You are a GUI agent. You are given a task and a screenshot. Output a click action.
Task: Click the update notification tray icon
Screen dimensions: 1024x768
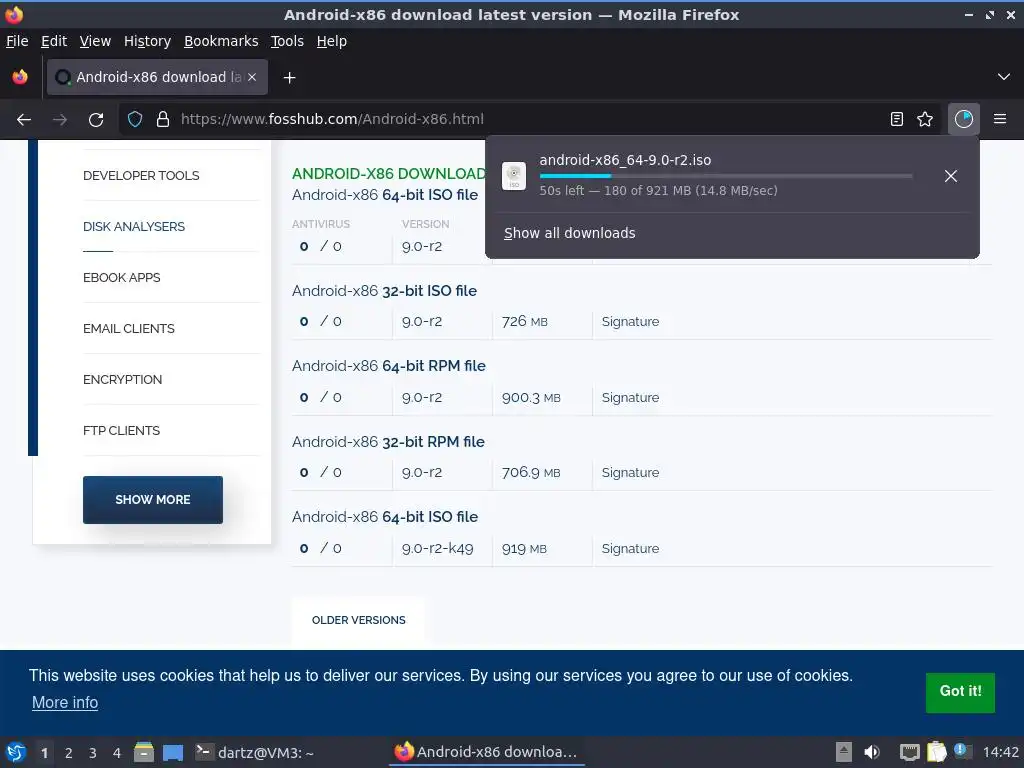[x=961, y=751]
